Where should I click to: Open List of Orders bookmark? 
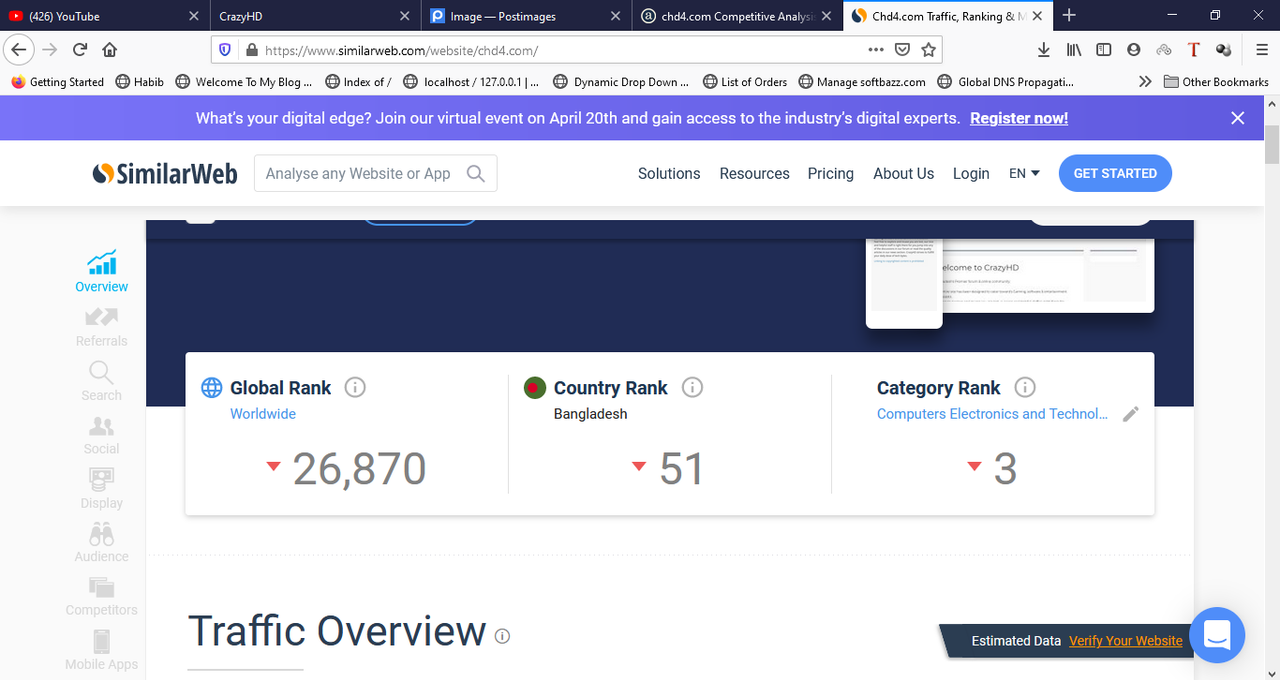[x=744, y=82]
